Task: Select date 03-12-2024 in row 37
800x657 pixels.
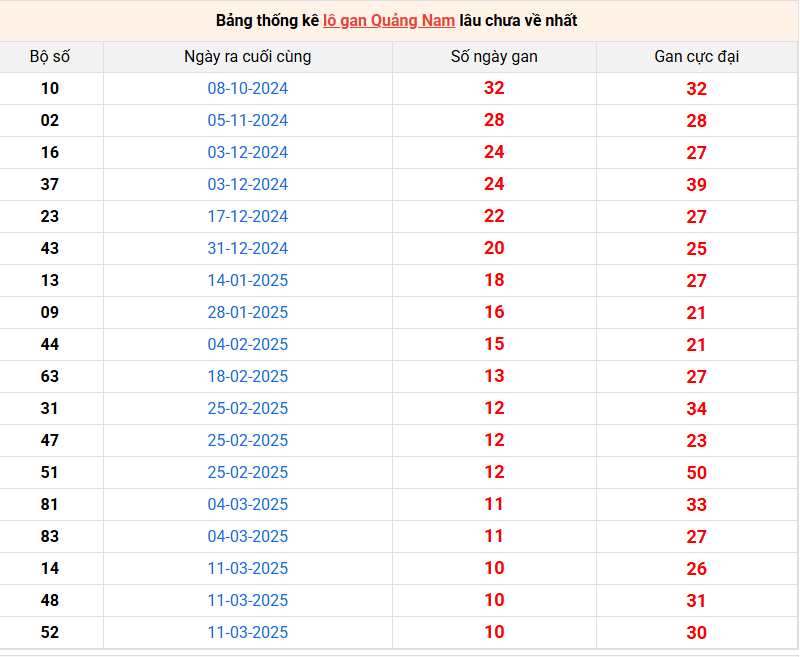Action: pos(248,185)
